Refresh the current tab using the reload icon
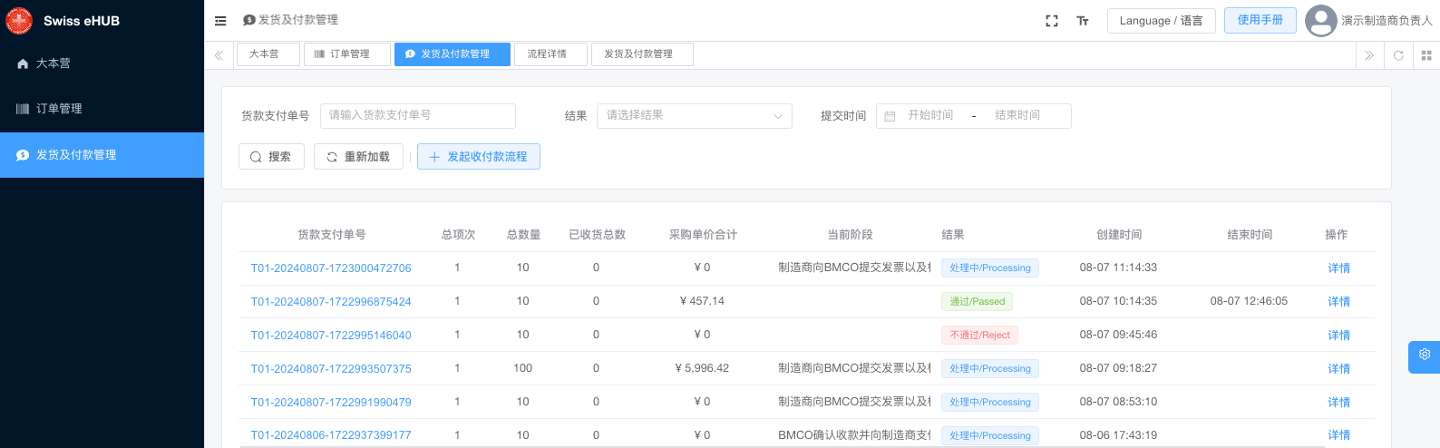The width and height of the screenshot is (1440, 448). click(x=1398, y=55)
